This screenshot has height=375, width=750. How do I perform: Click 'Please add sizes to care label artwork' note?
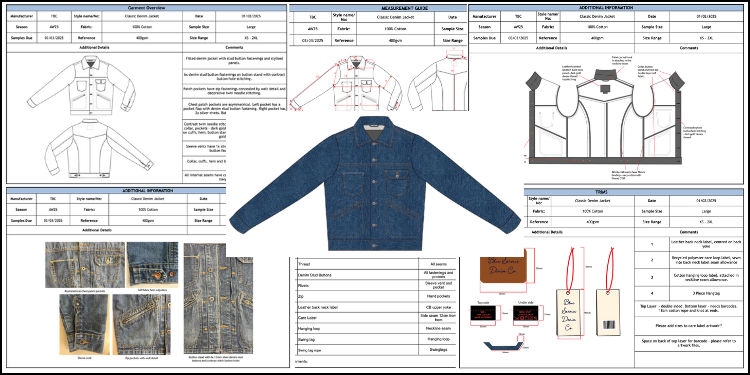689,325
